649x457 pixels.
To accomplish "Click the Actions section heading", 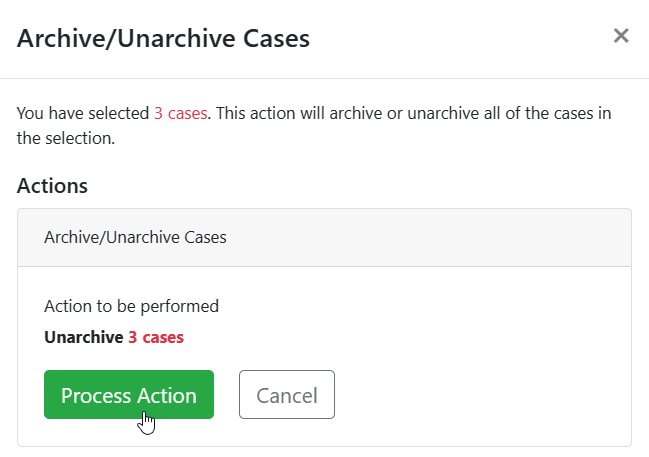I will click(52, 185).
